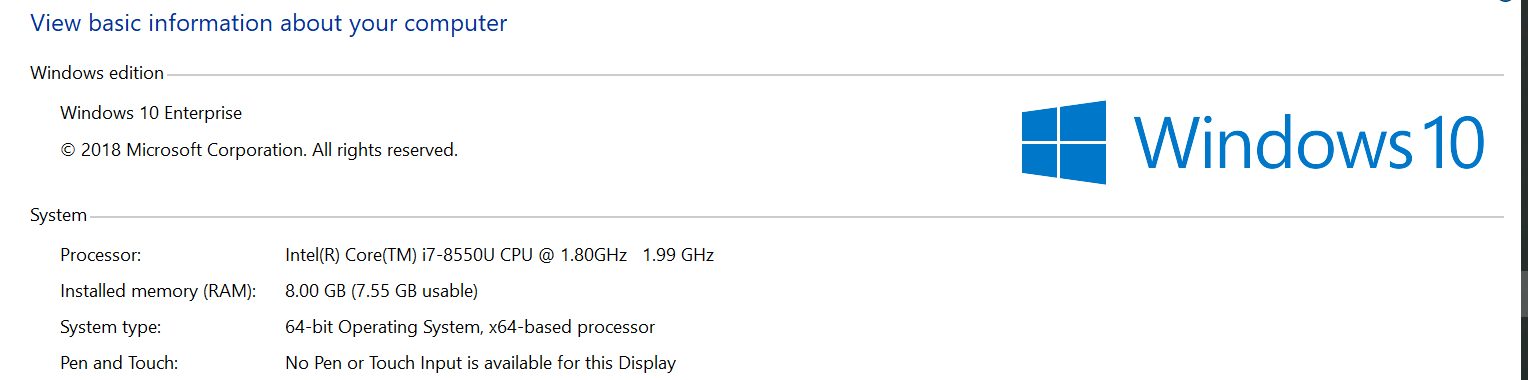
Task: Click the 'View basic information about your computer' heading
Action: [x=269, y=23]
